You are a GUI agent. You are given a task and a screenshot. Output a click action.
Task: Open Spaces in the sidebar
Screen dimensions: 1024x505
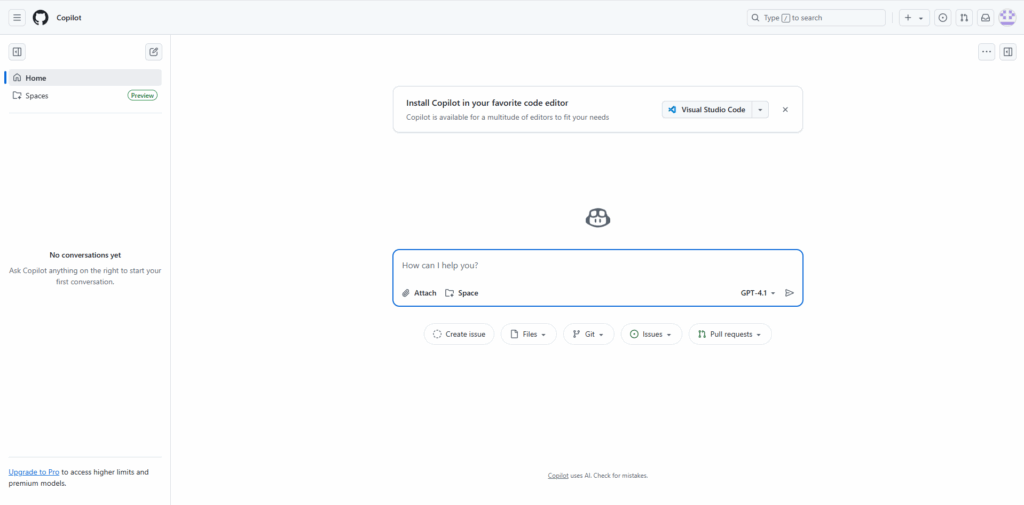[x=85, y=95]
